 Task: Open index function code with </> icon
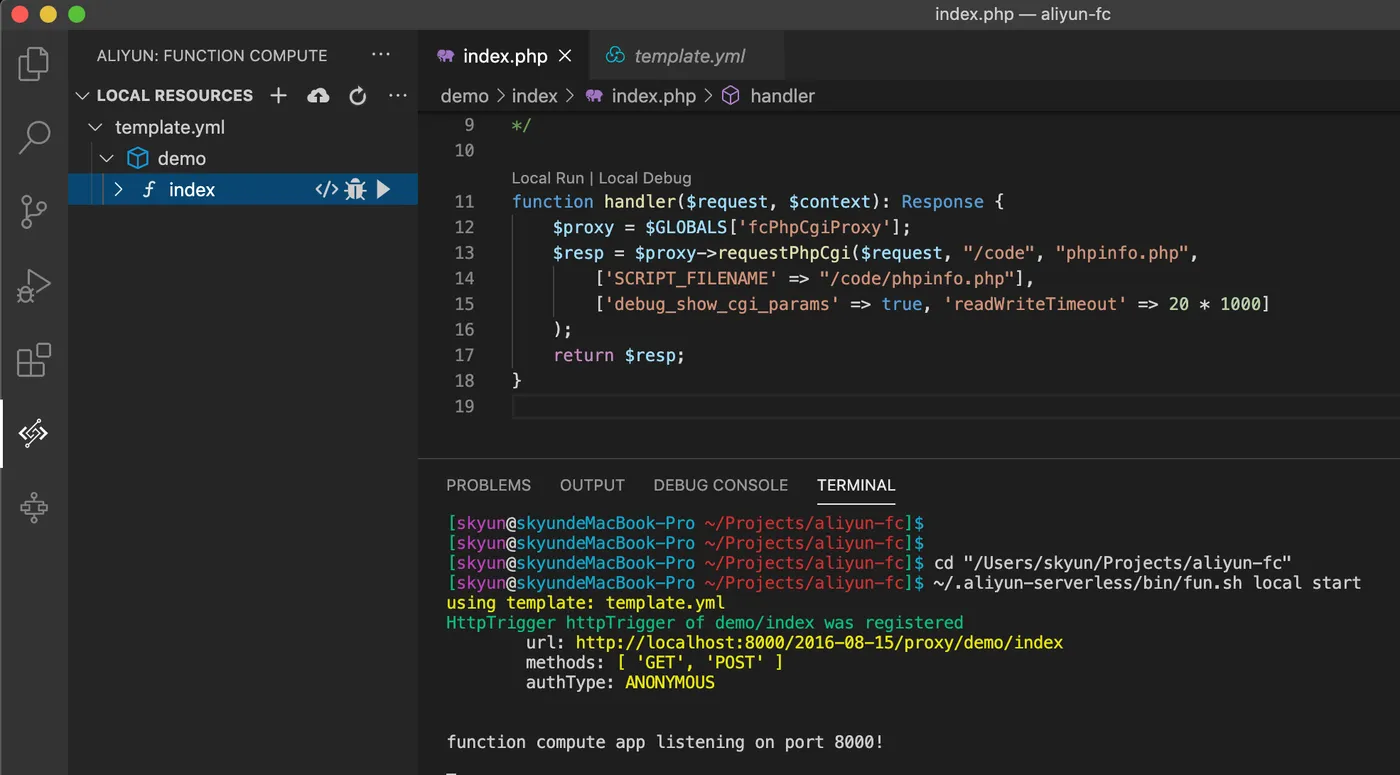tap(326, 189)
